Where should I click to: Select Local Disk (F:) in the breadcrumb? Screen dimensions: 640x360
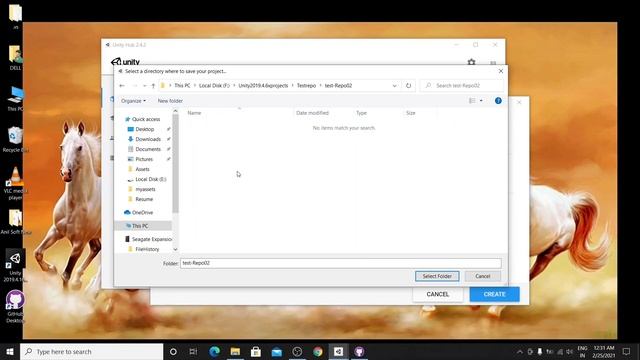point(214,86)
